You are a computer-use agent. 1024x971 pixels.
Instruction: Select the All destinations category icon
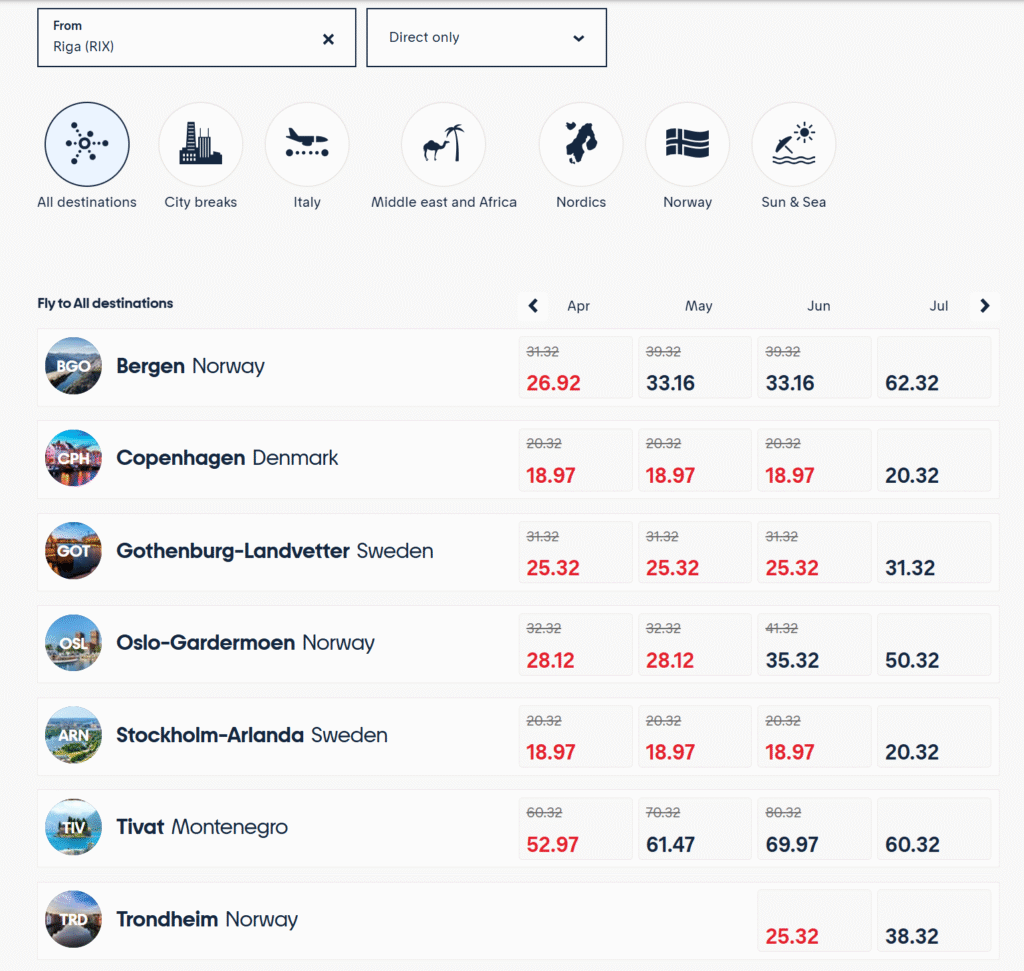86,145
